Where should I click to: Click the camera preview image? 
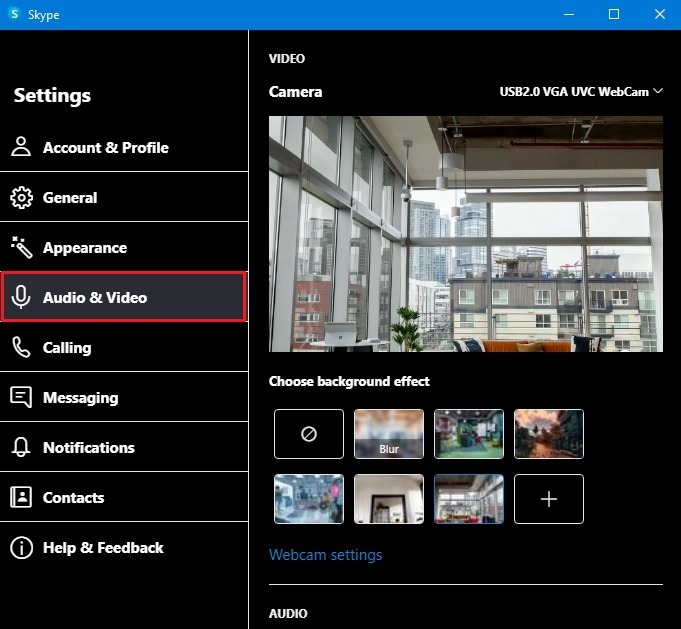[466, 234]
